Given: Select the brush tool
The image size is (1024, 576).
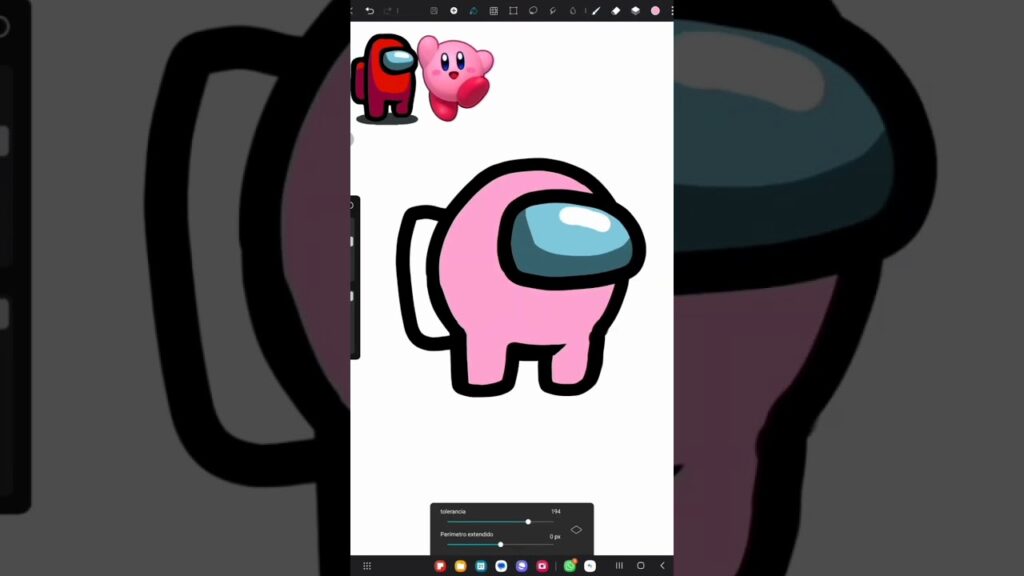Looking at the screenshot, I should pos(596,11).
